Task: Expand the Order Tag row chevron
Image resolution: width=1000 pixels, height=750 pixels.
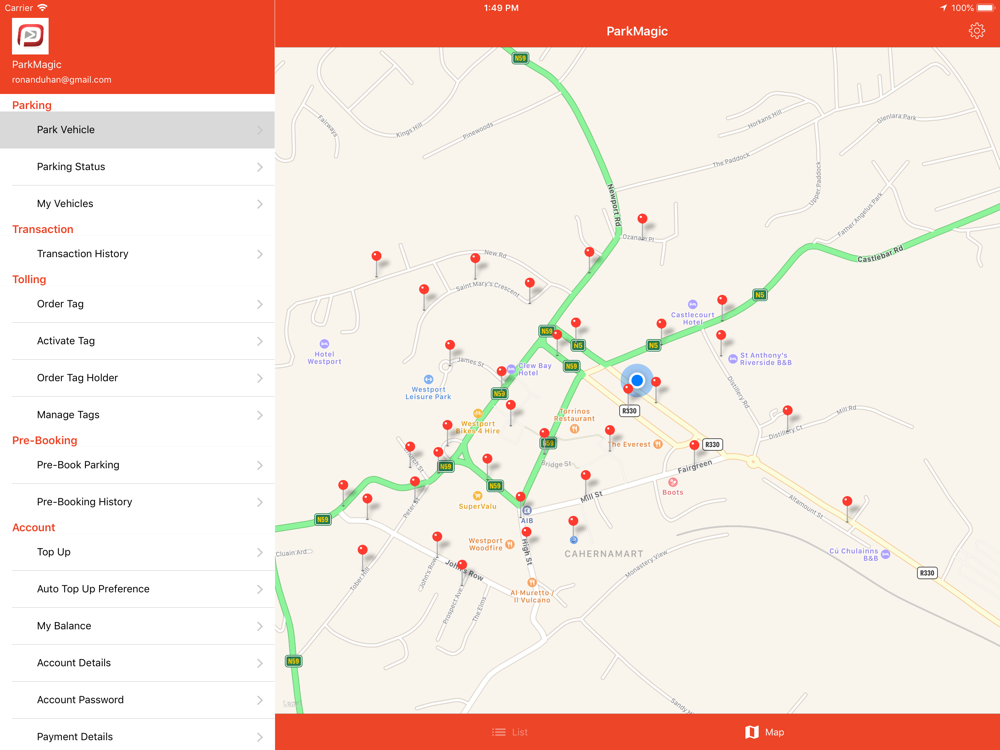Action: (x=260, y=304)
